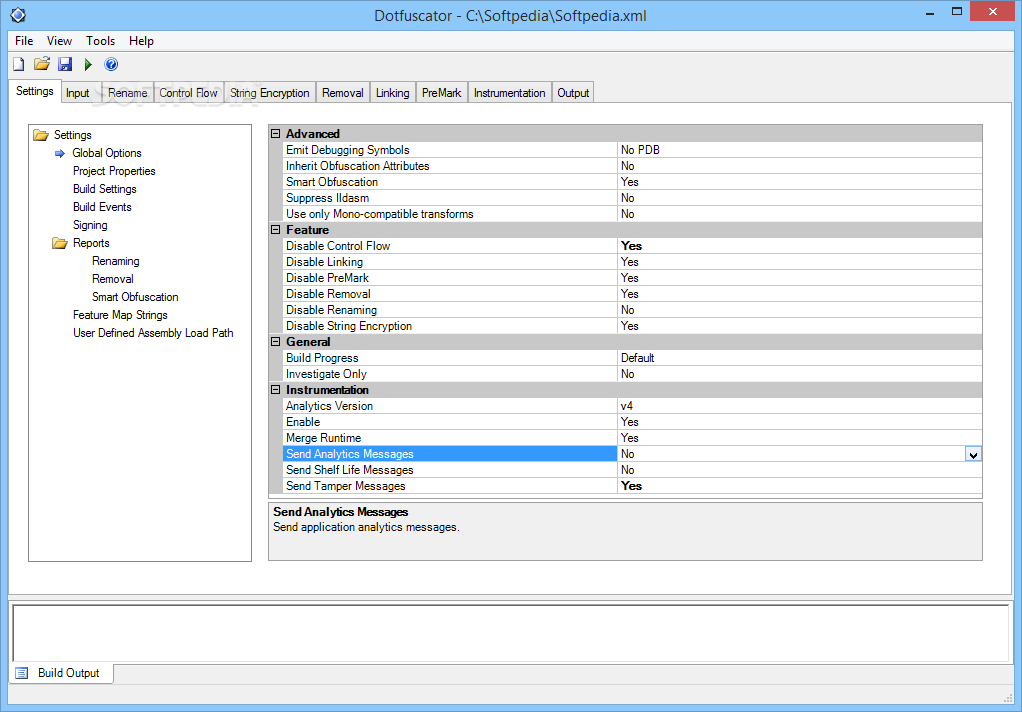The width and height of the screenshot is (1022, 712).
Task: Click the folder icon beside Settings in tree
Action: click(41, 134)
